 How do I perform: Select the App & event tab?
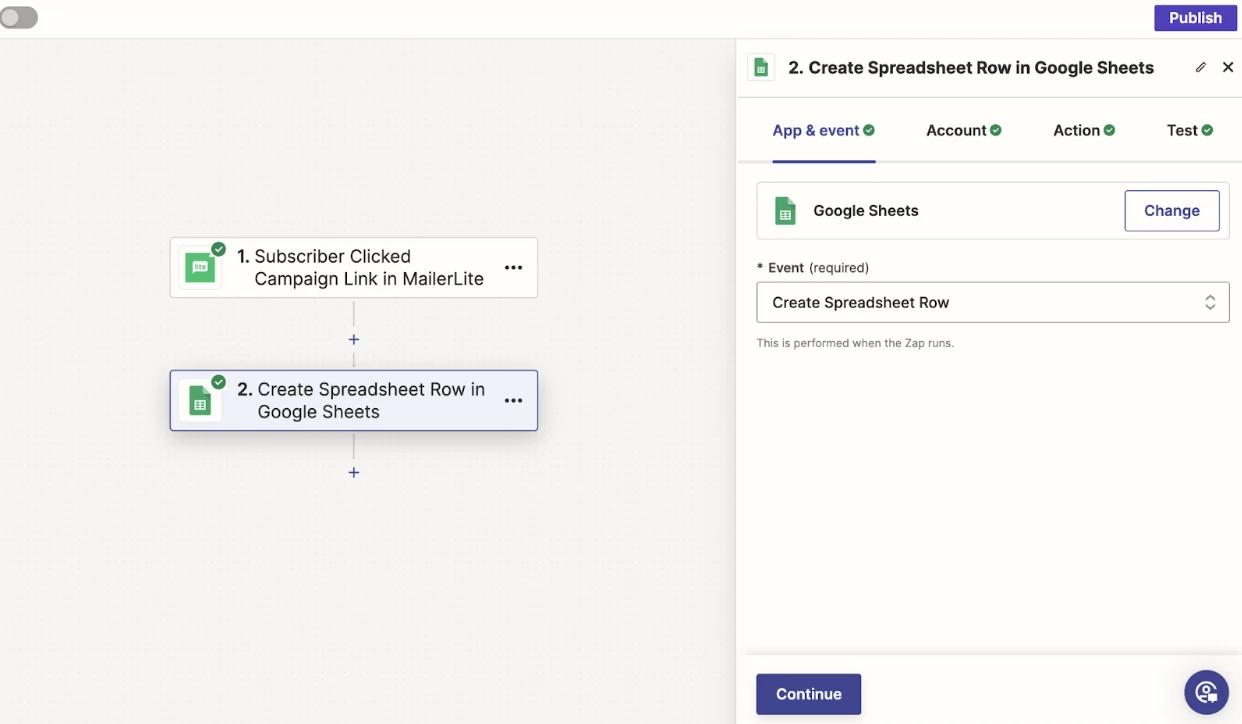click(823, 131)
